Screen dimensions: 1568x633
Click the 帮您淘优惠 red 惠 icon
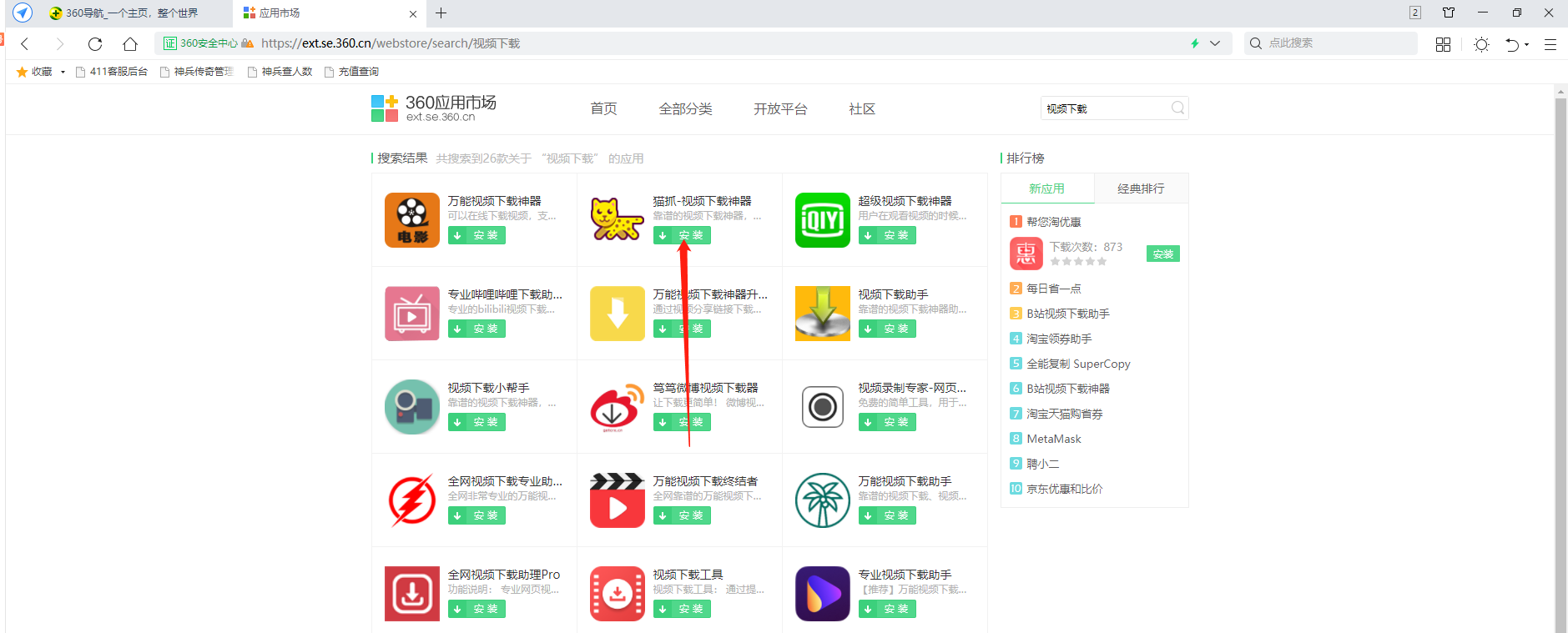point(1026,254)
